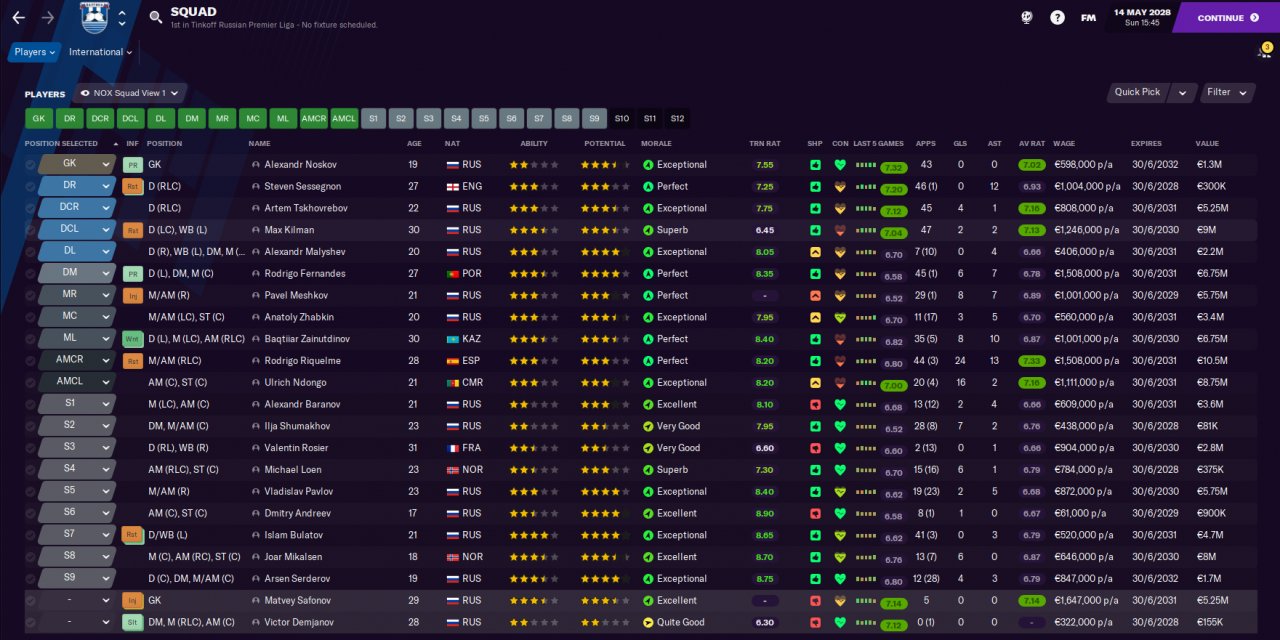Click the back navigation arrow

18,18
